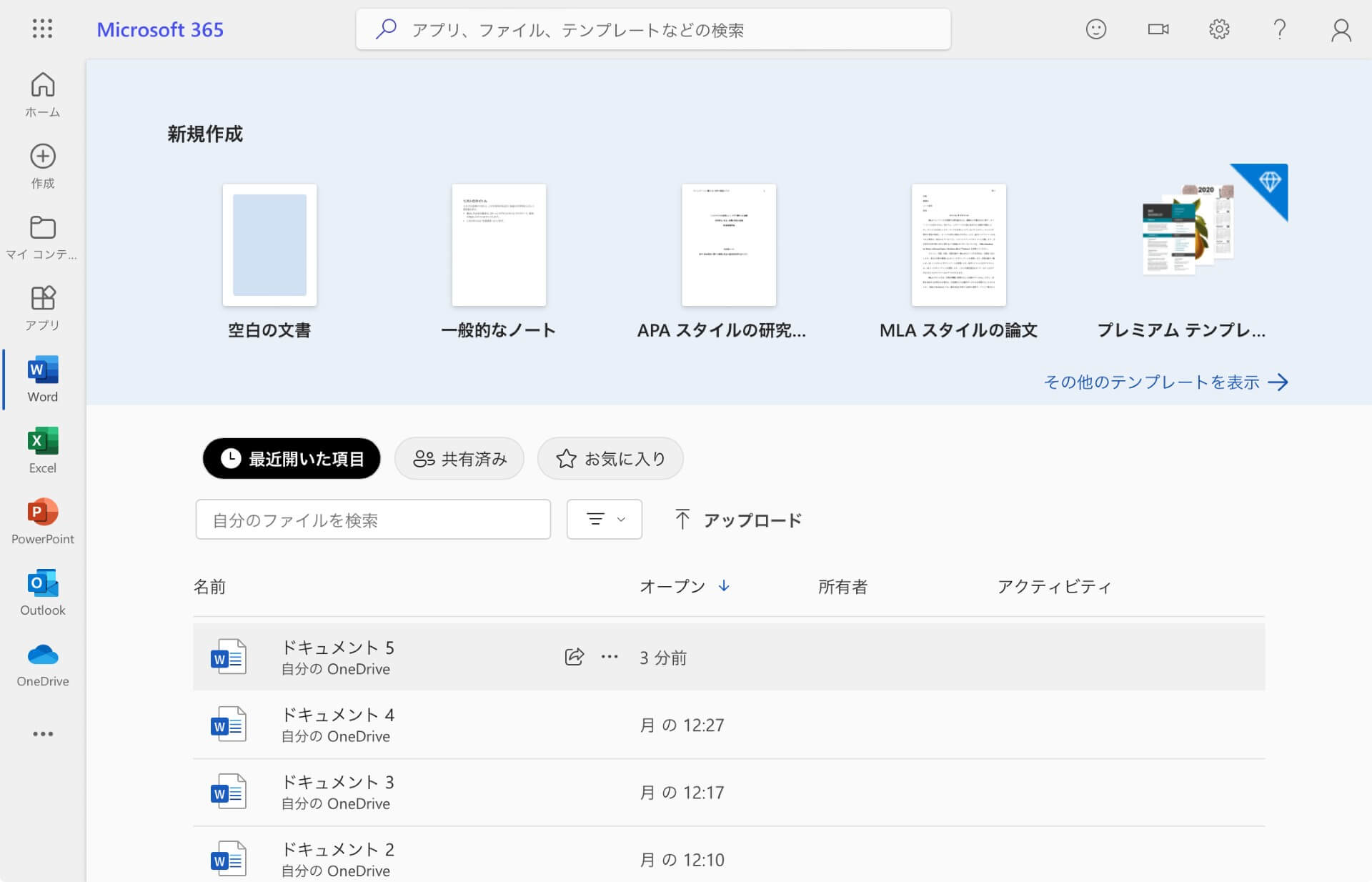
Task: Switch to 共有済み tab
Action: point(459,458)
